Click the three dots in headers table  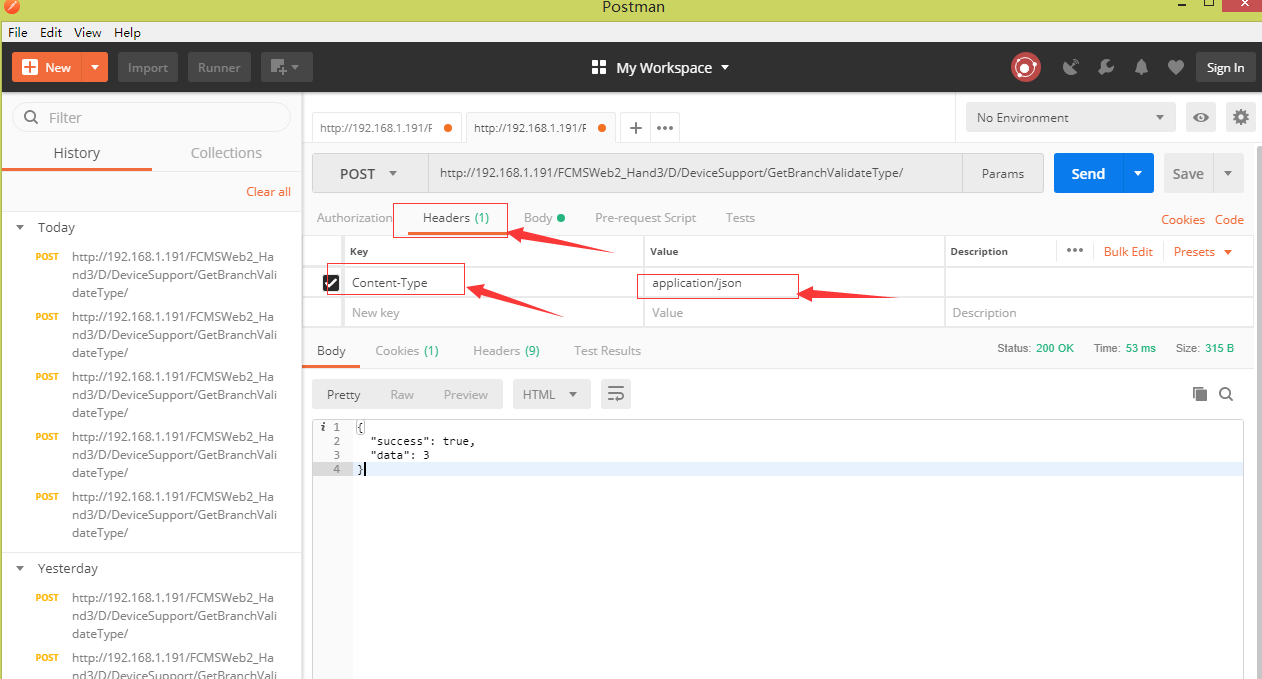coord(1075,251)
